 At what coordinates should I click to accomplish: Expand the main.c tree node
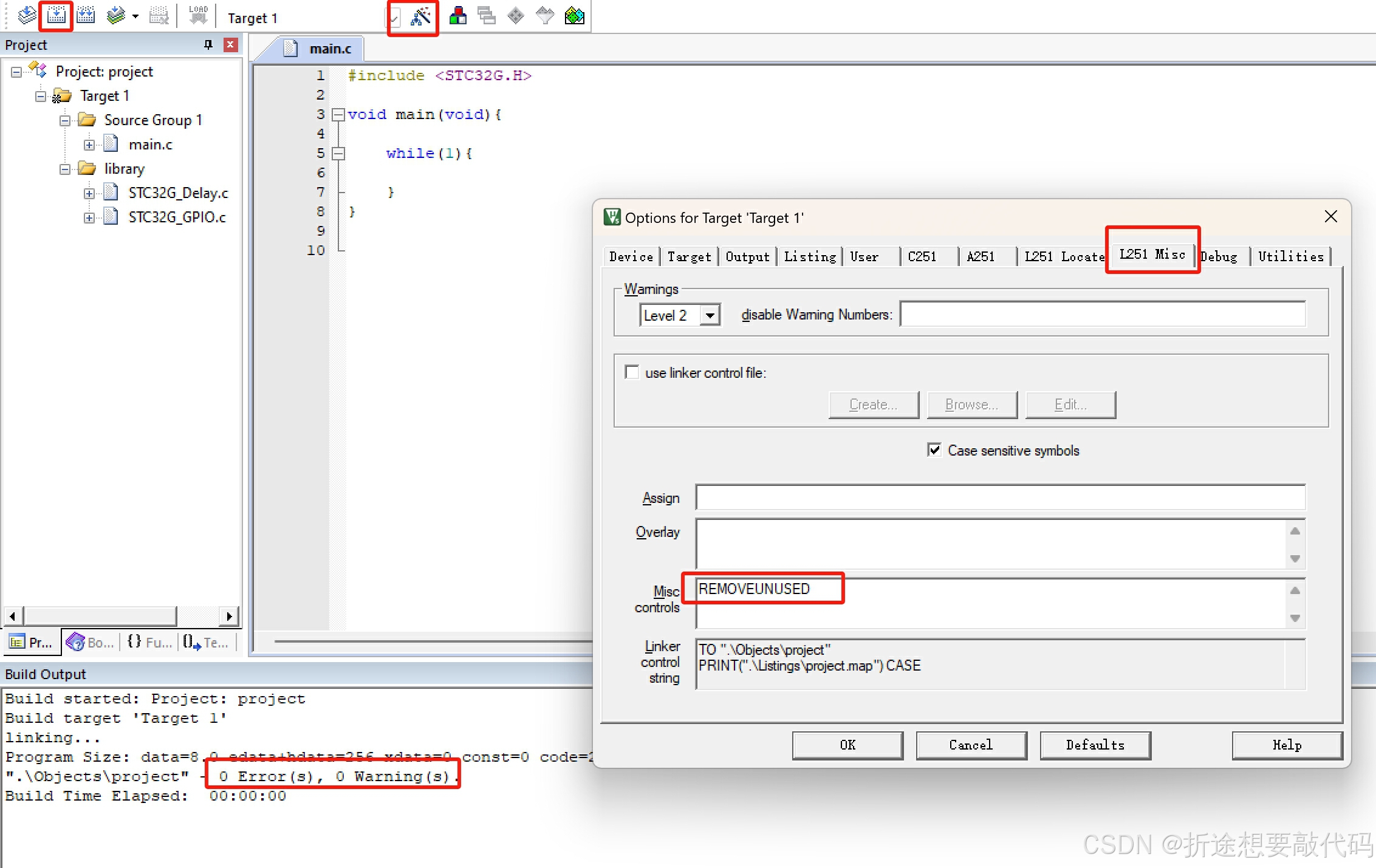coord(89,145)
